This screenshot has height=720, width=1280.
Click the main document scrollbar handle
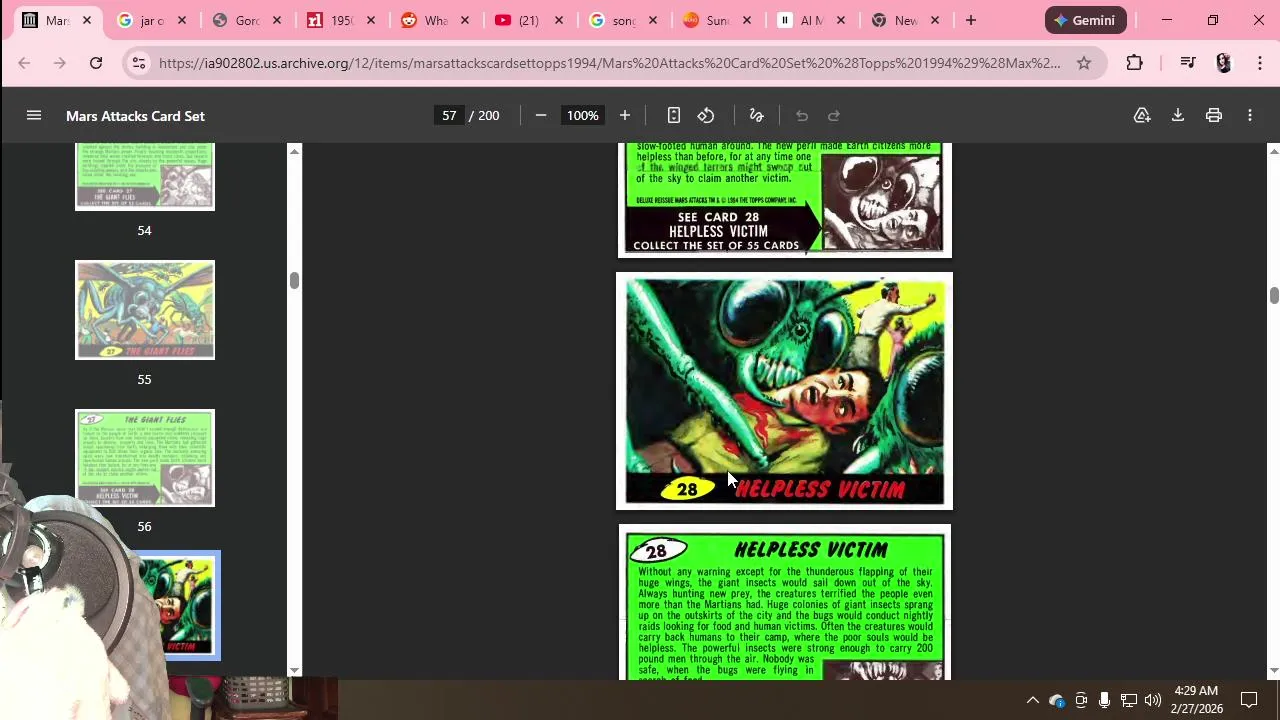pos(1273,296)
